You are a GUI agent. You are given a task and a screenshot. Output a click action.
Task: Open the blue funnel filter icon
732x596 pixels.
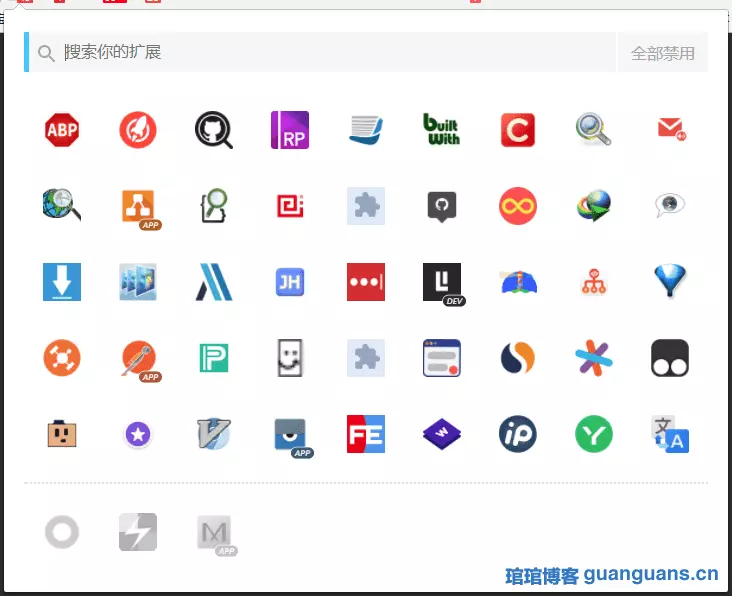670,280
